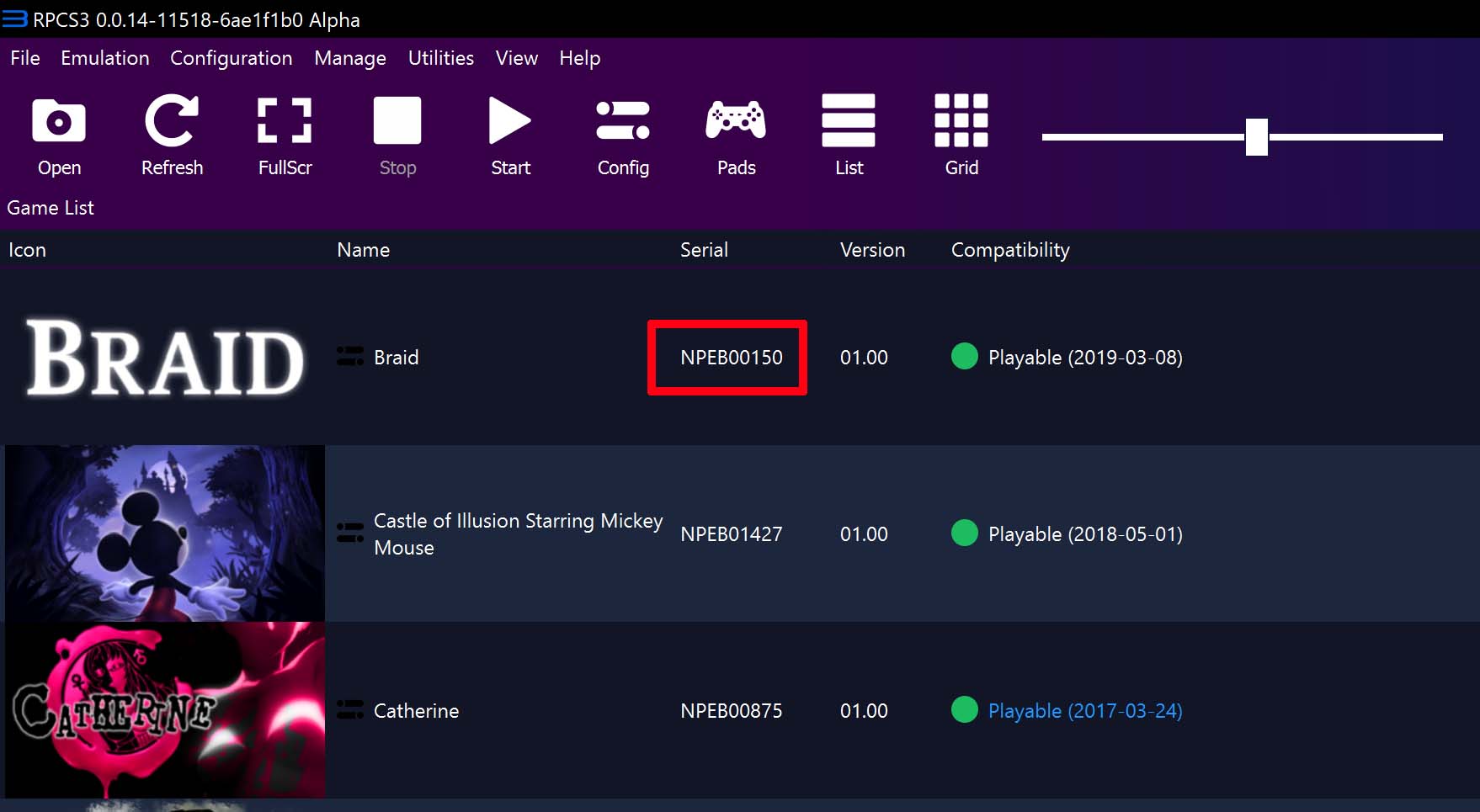Open the Configuration menu
The image size is (1480, 812).
pyautogui.click(x=232, y=58)
